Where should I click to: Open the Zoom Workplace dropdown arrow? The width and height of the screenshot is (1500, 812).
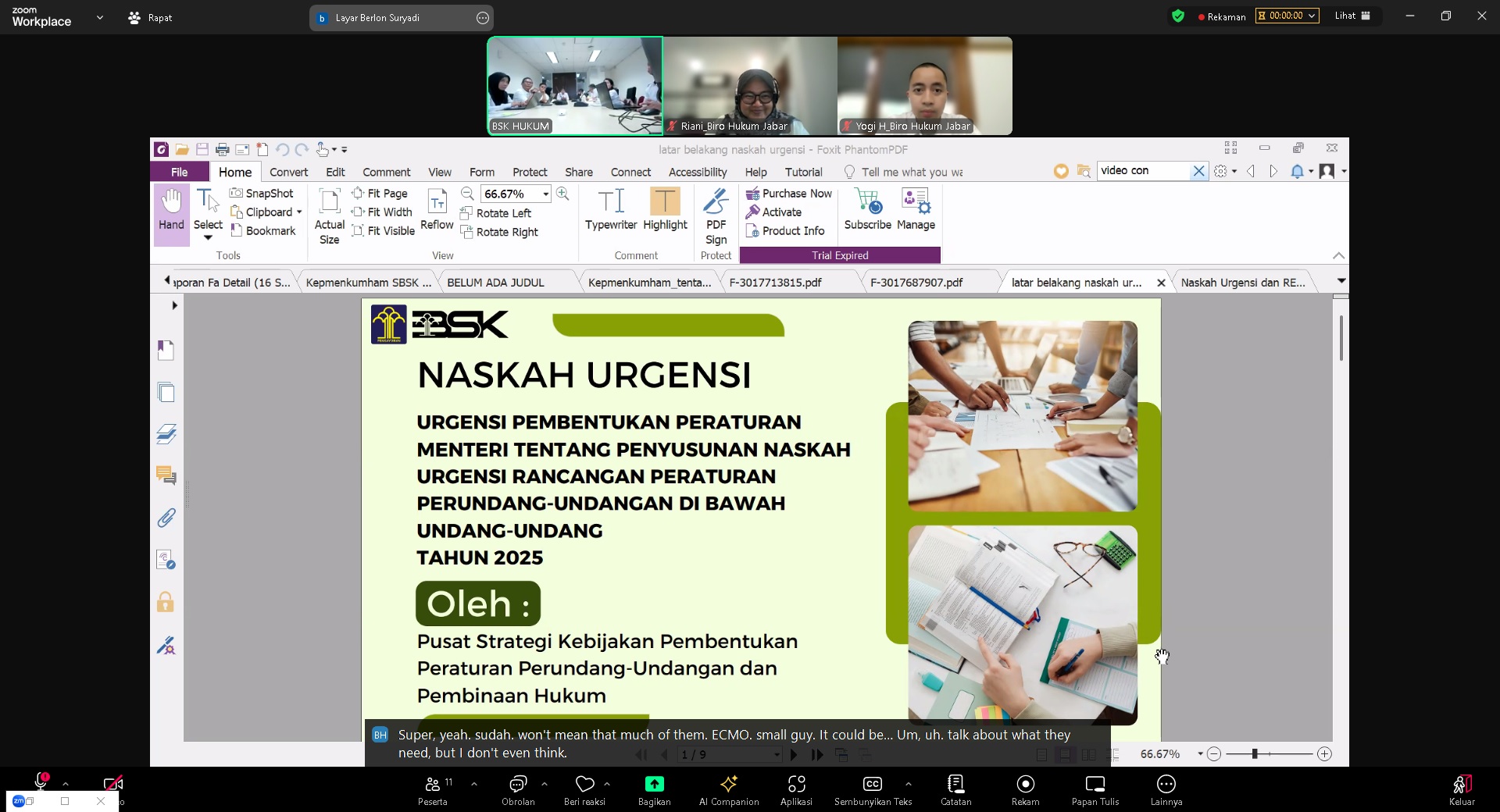(x=99, y=17)
